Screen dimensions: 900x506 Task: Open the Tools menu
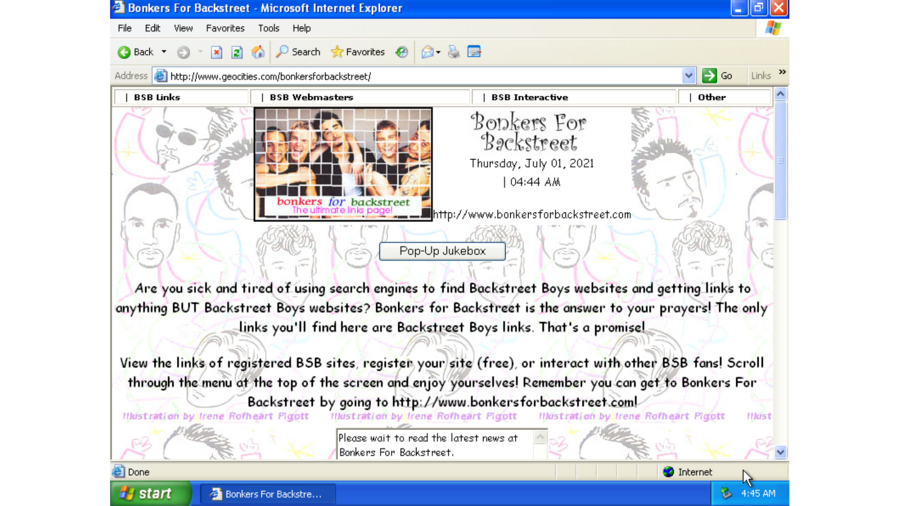point(268,28)
